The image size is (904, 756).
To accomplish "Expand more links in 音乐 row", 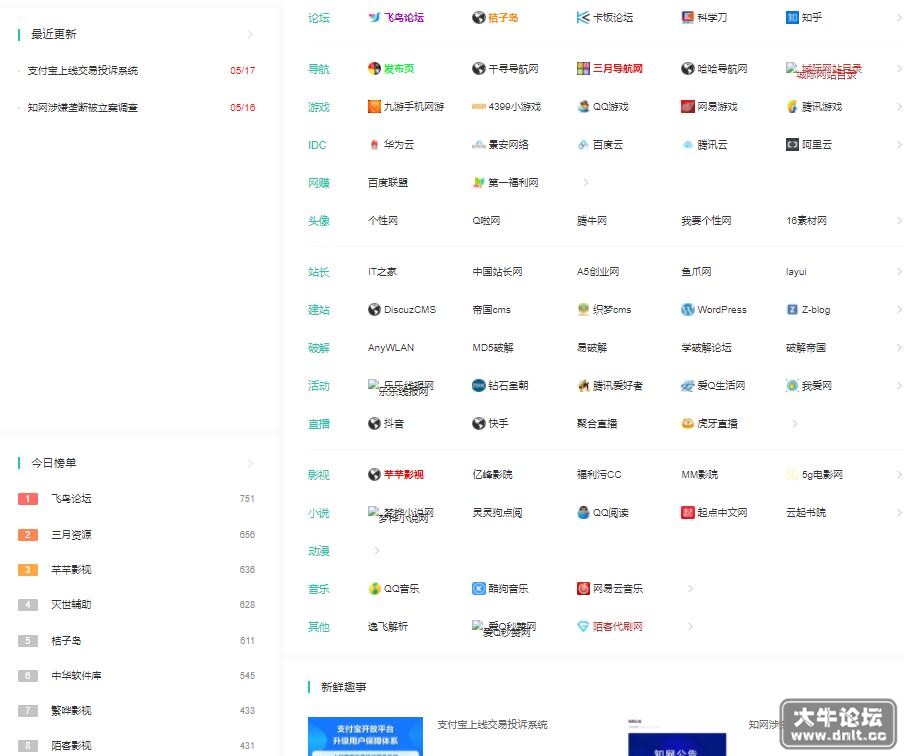I will 690,589.
